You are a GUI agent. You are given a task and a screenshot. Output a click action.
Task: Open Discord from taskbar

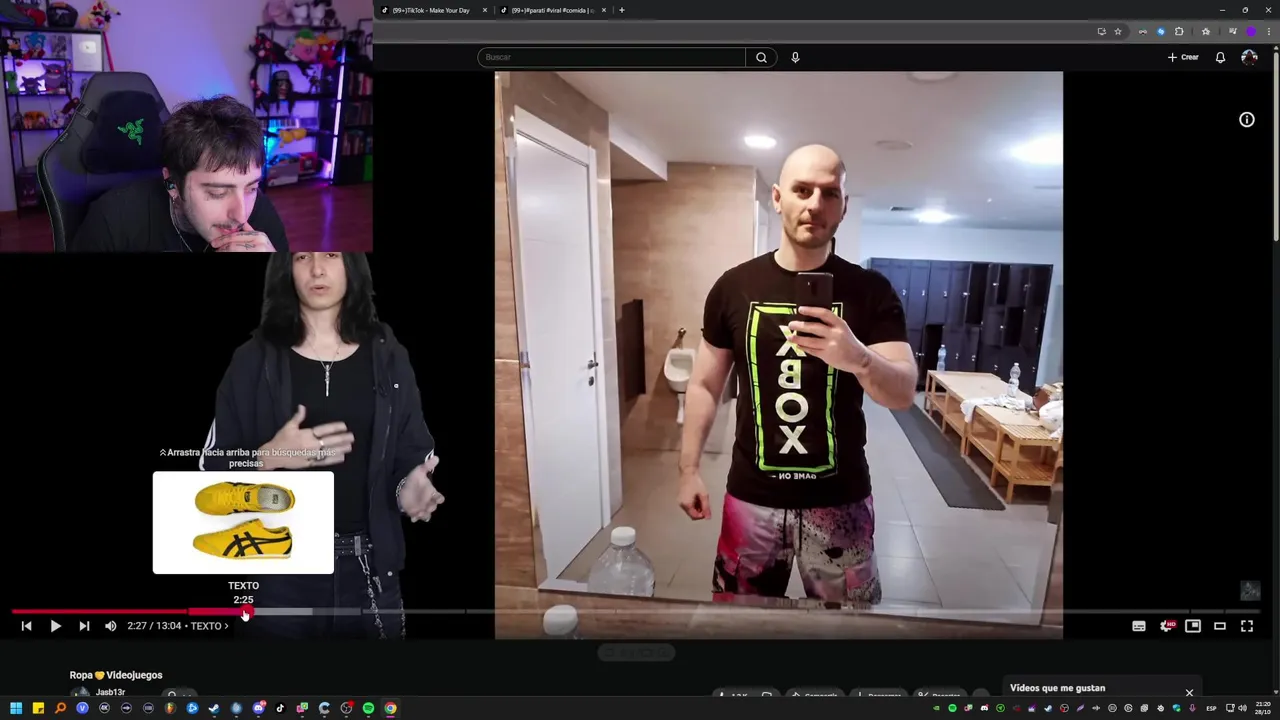pyautogui.click(x=258, y=708)
